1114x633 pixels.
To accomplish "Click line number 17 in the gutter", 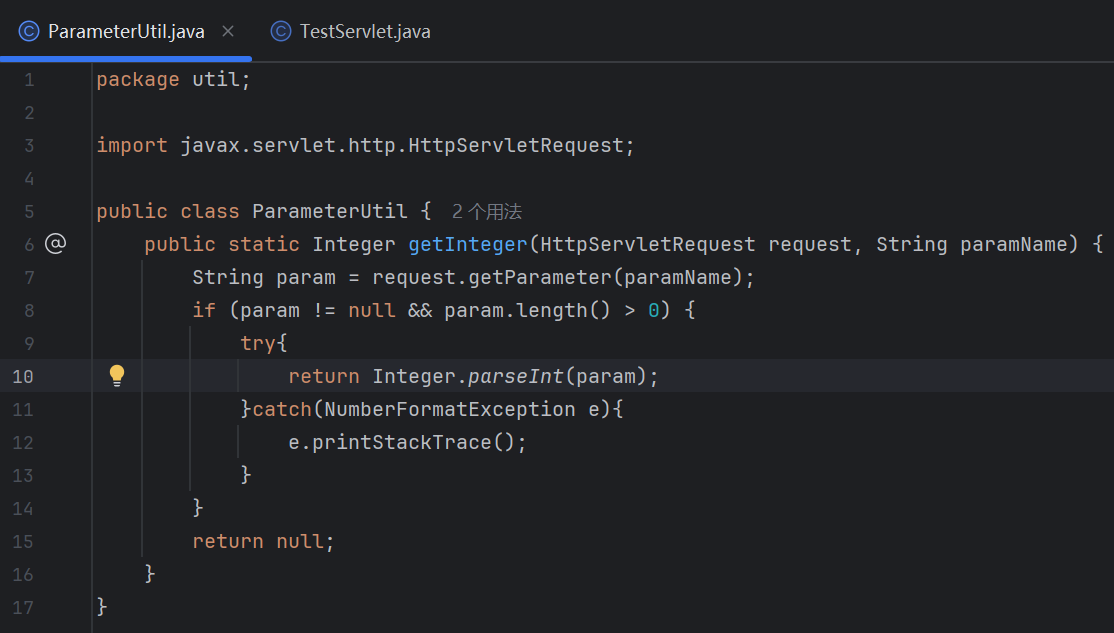I will 23,607.
